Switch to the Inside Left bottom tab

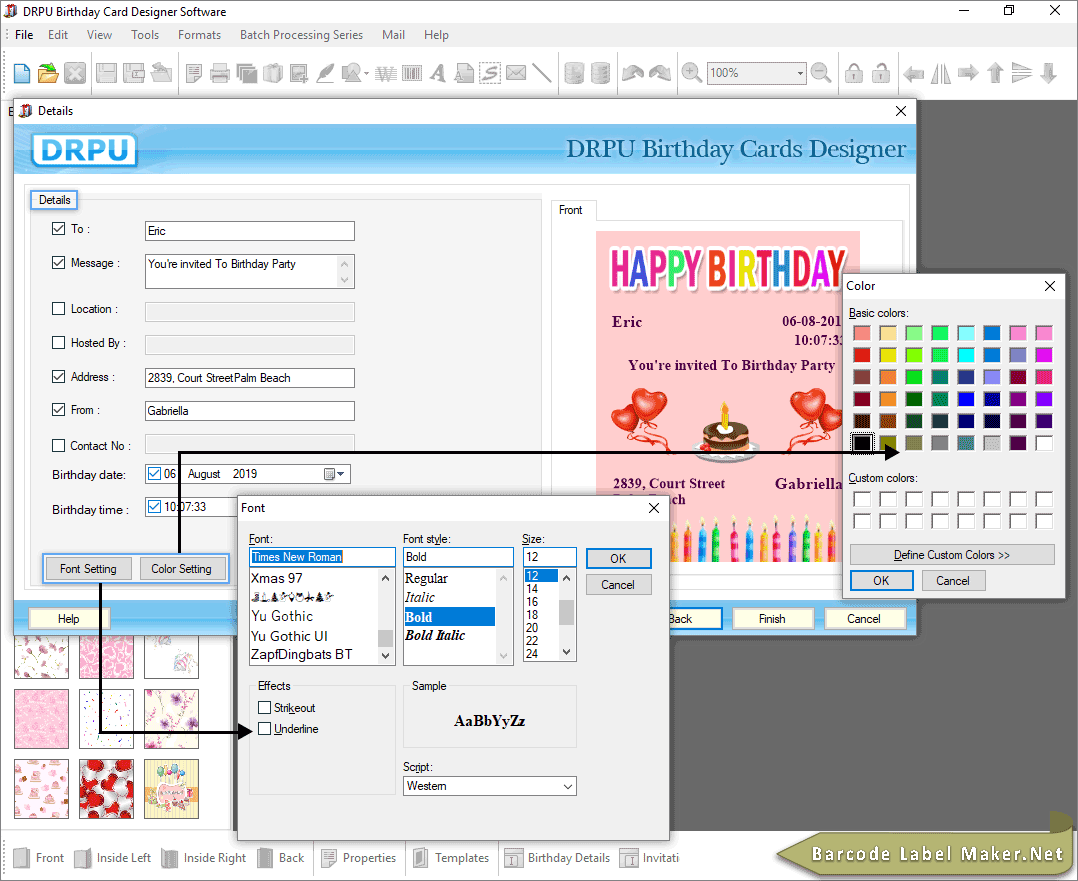click(113, 858)
